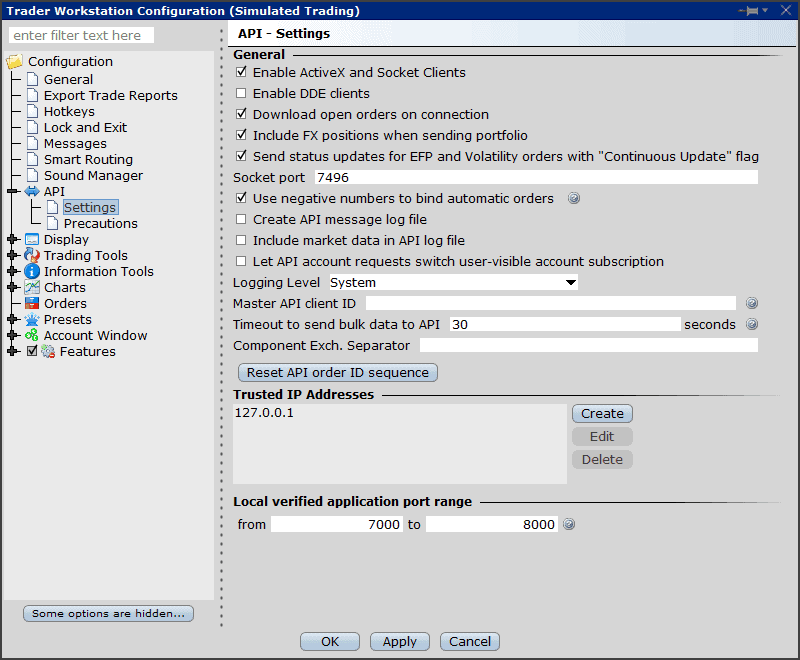Open Trading Tools via its sidebar icon
The height and width of the screenshot is (660, 800).
(31, 255)
